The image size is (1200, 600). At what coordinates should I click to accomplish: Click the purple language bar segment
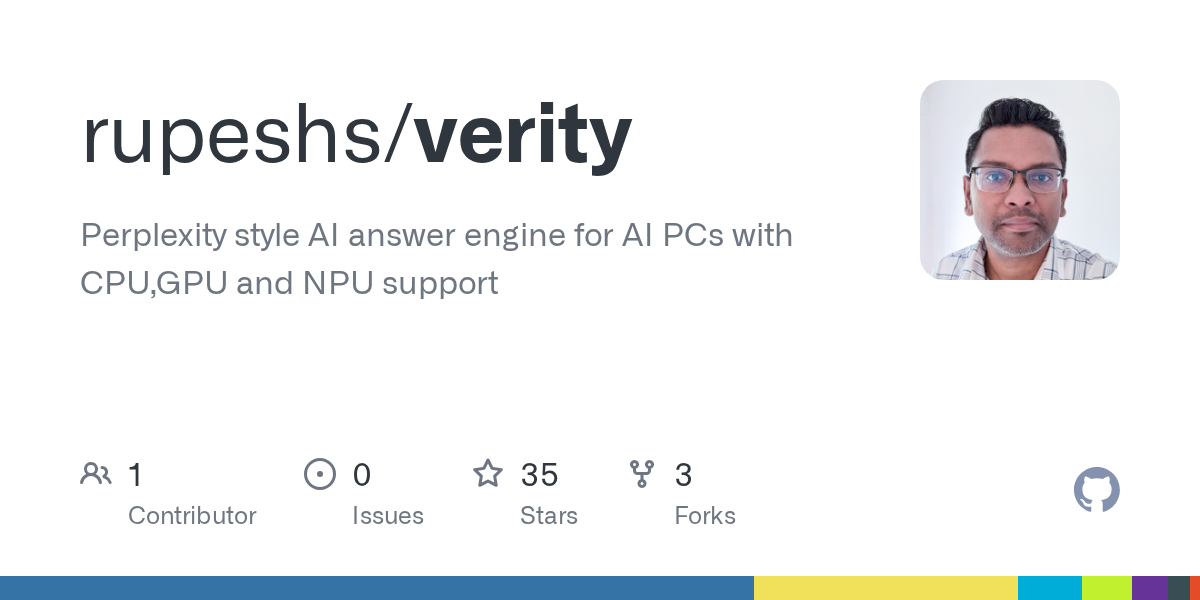click(1149, 588)
